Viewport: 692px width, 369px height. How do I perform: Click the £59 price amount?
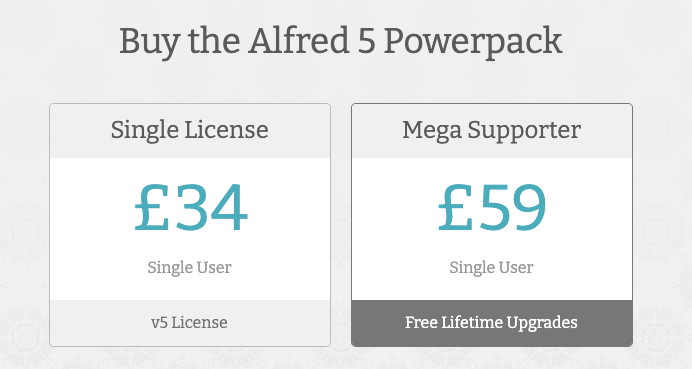point(492,207)
